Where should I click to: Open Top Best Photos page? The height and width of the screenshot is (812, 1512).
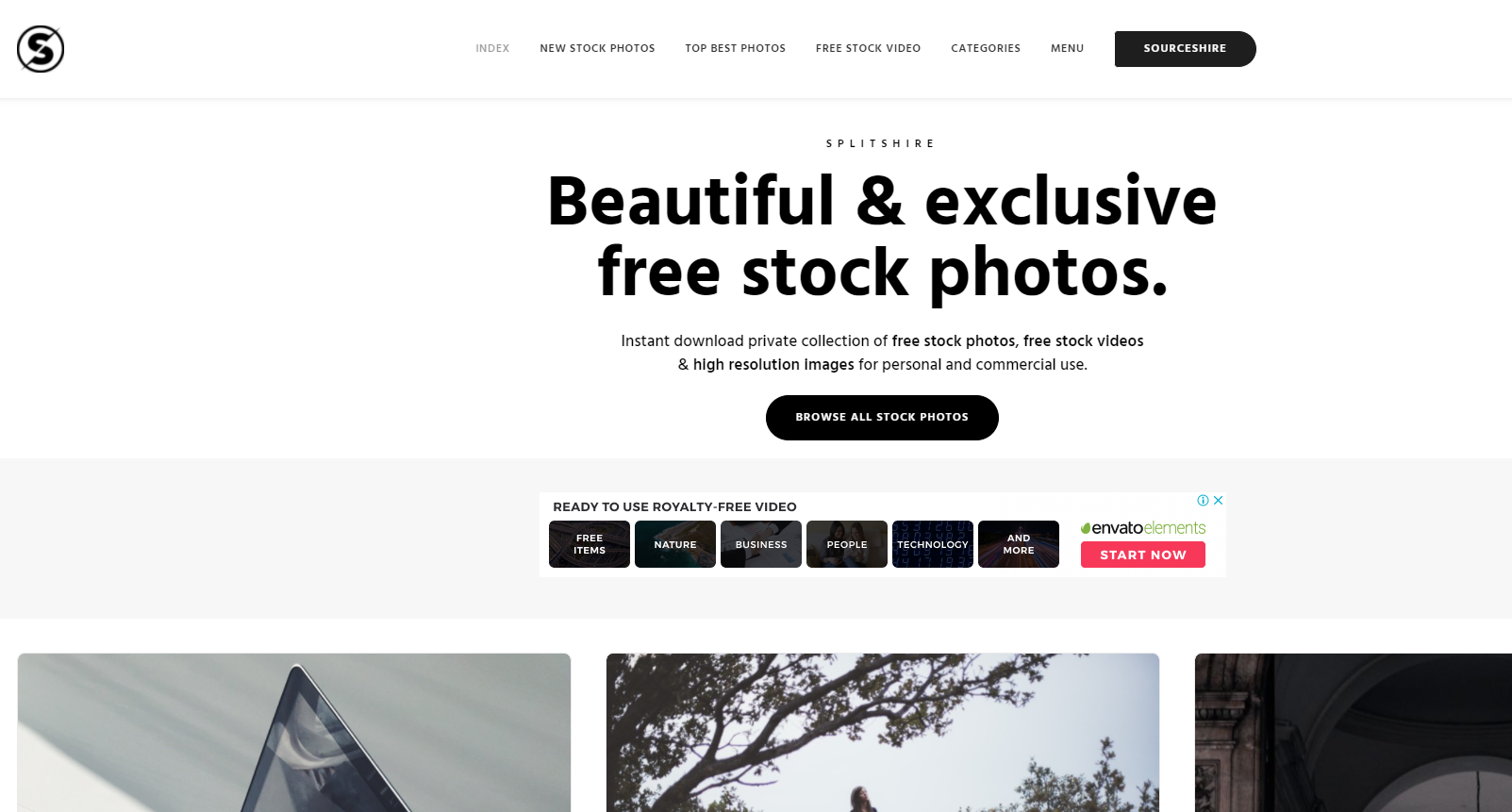(735, 48)
